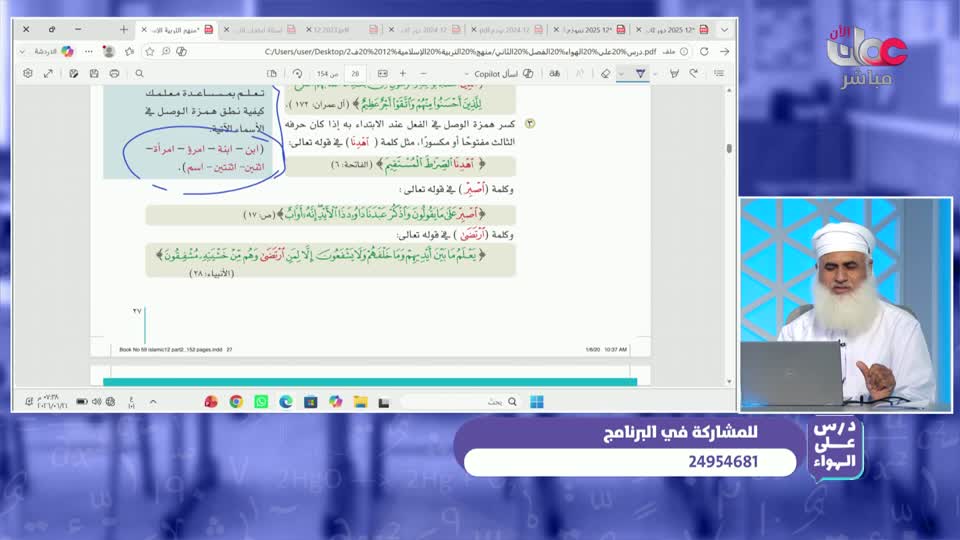The width and height of the screenshot is (960, 540).
Task: Ask Copilot about this PDF
Action: pyautogui.click(x=503, y=73)
